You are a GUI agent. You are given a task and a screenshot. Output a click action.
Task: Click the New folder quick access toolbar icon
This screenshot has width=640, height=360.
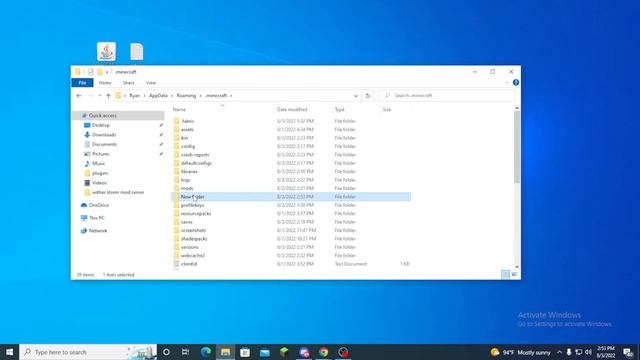tap(100, 72)
